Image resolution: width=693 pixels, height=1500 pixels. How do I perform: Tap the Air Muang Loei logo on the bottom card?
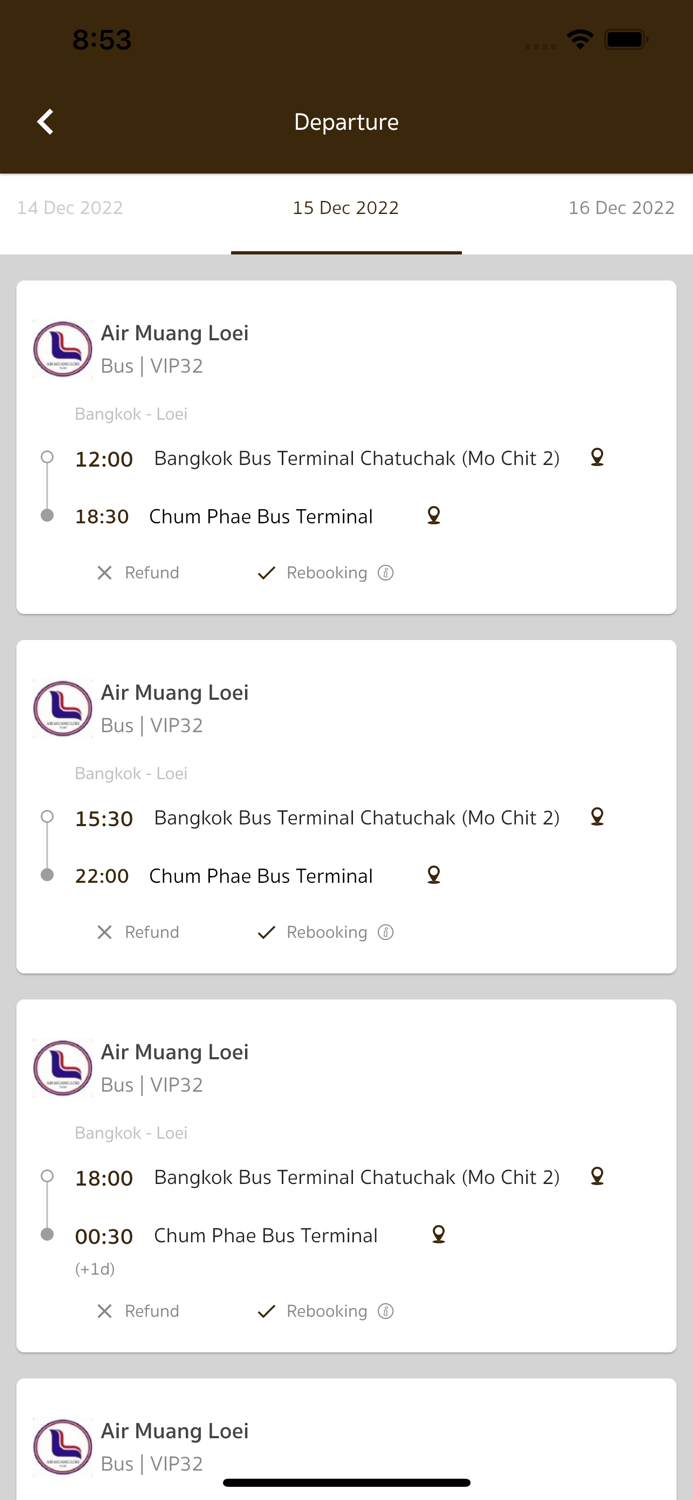coord(62,1446)
